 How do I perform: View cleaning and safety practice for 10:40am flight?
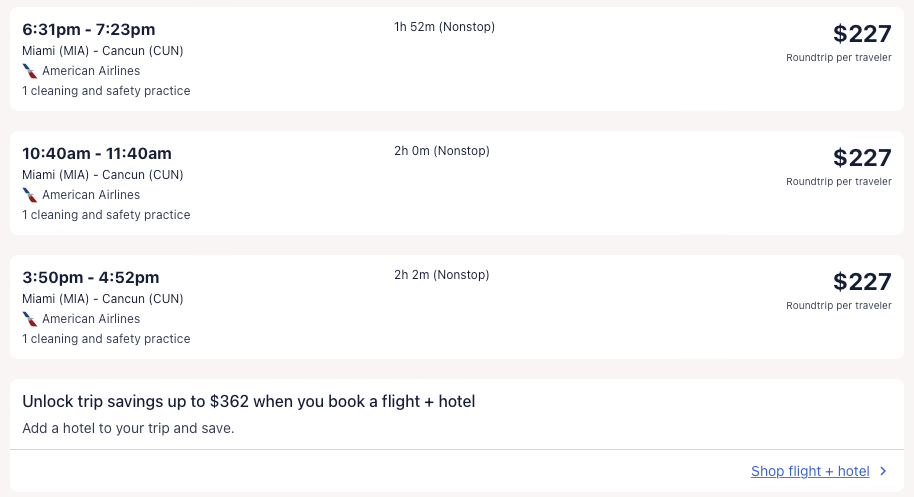(x=106, y=215)
